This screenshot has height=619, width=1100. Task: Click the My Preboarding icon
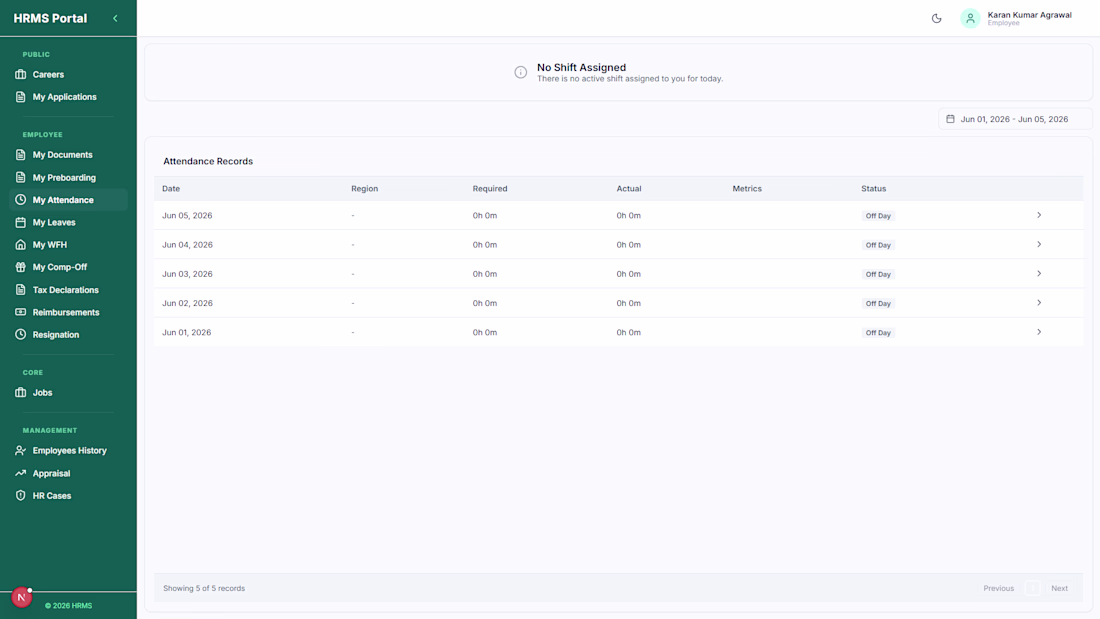tap(20, 178)
